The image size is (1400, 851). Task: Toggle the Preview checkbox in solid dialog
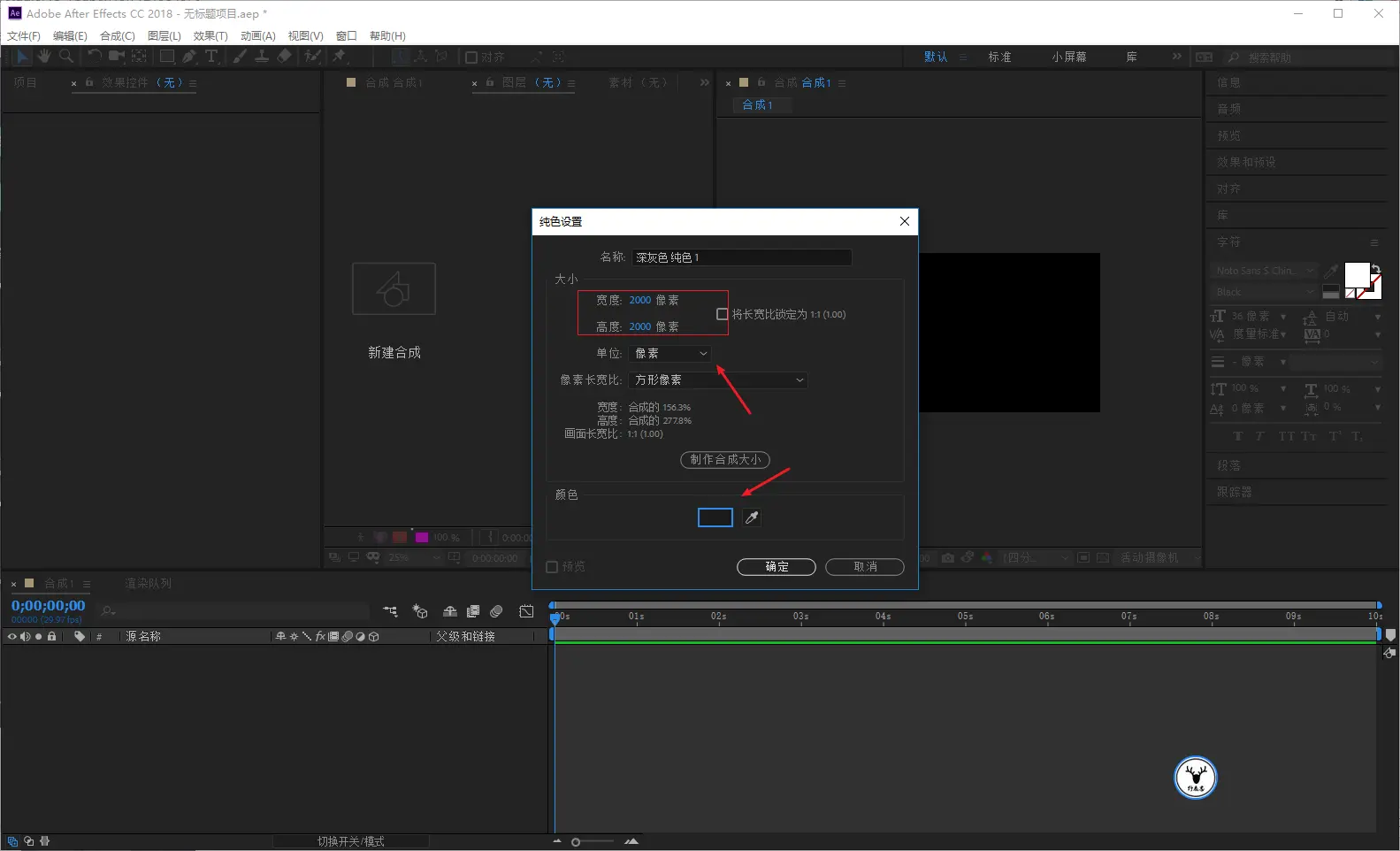(552, 567)
